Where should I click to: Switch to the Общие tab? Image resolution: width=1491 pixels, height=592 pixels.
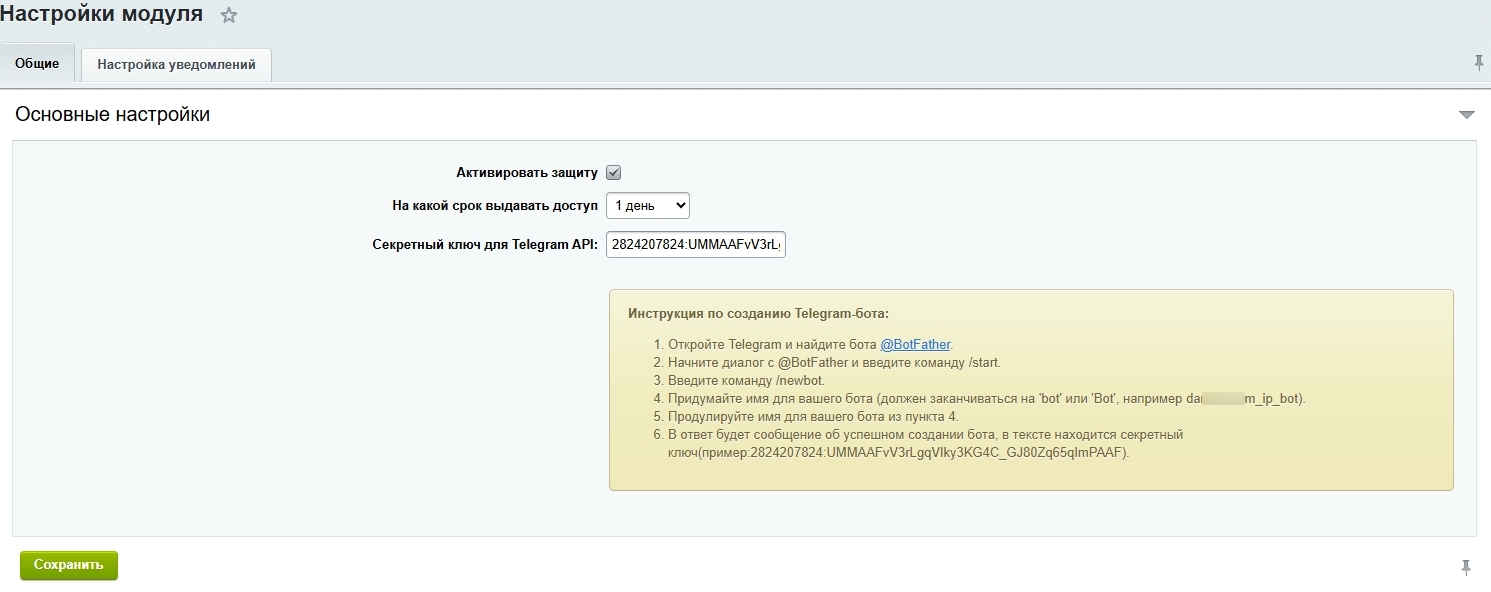pyautogui.click(x=37, y=64)
